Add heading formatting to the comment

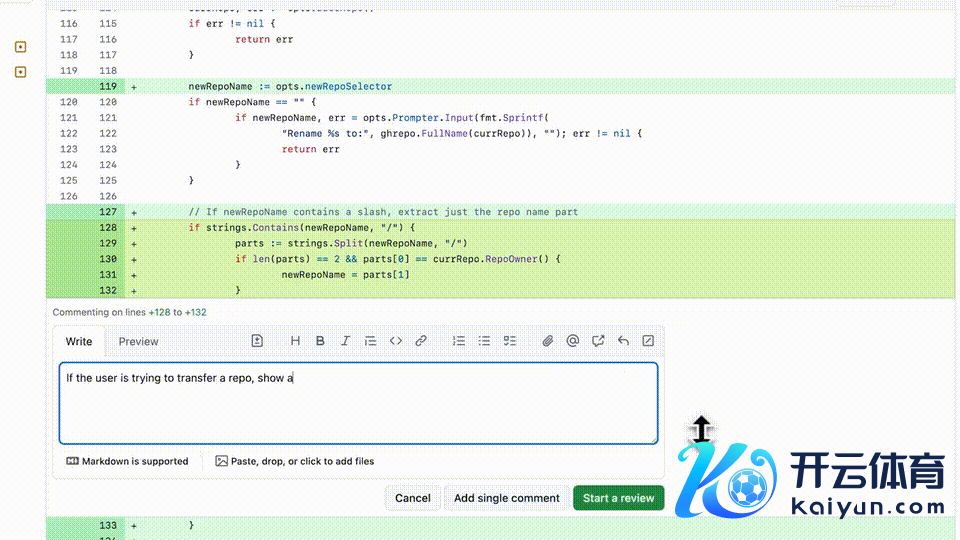[295, 341]
